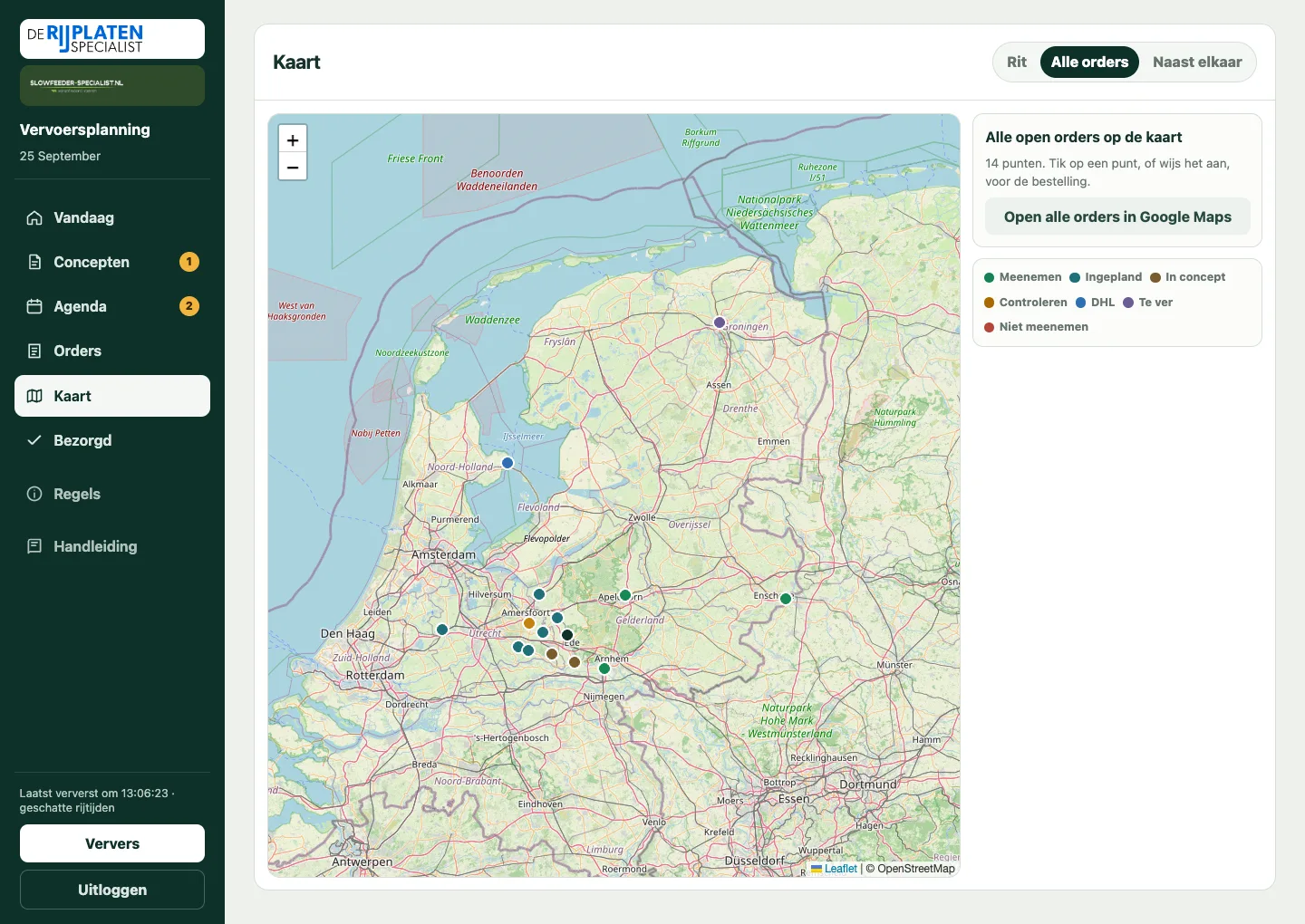
Task: Click the green marker at Apeldoorn
Action: point(625,595)
